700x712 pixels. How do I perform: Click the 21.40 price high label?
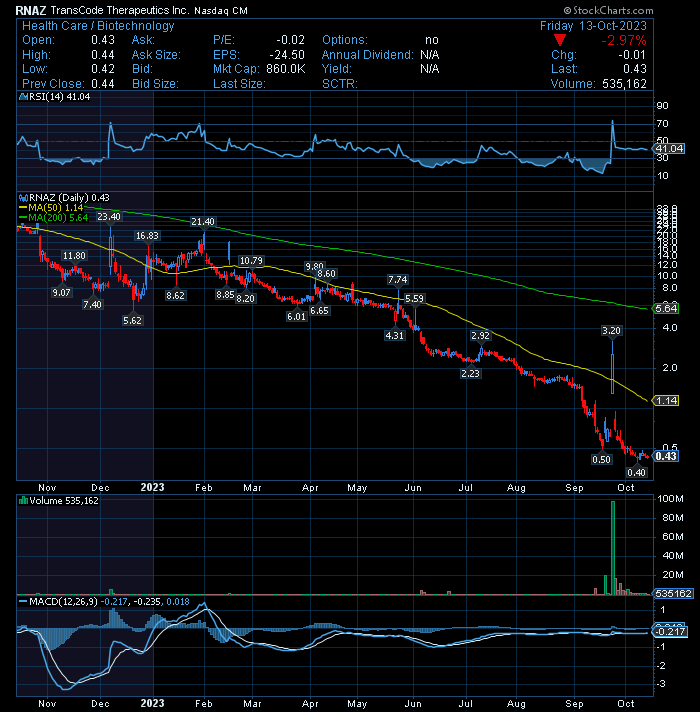point(202,222)
